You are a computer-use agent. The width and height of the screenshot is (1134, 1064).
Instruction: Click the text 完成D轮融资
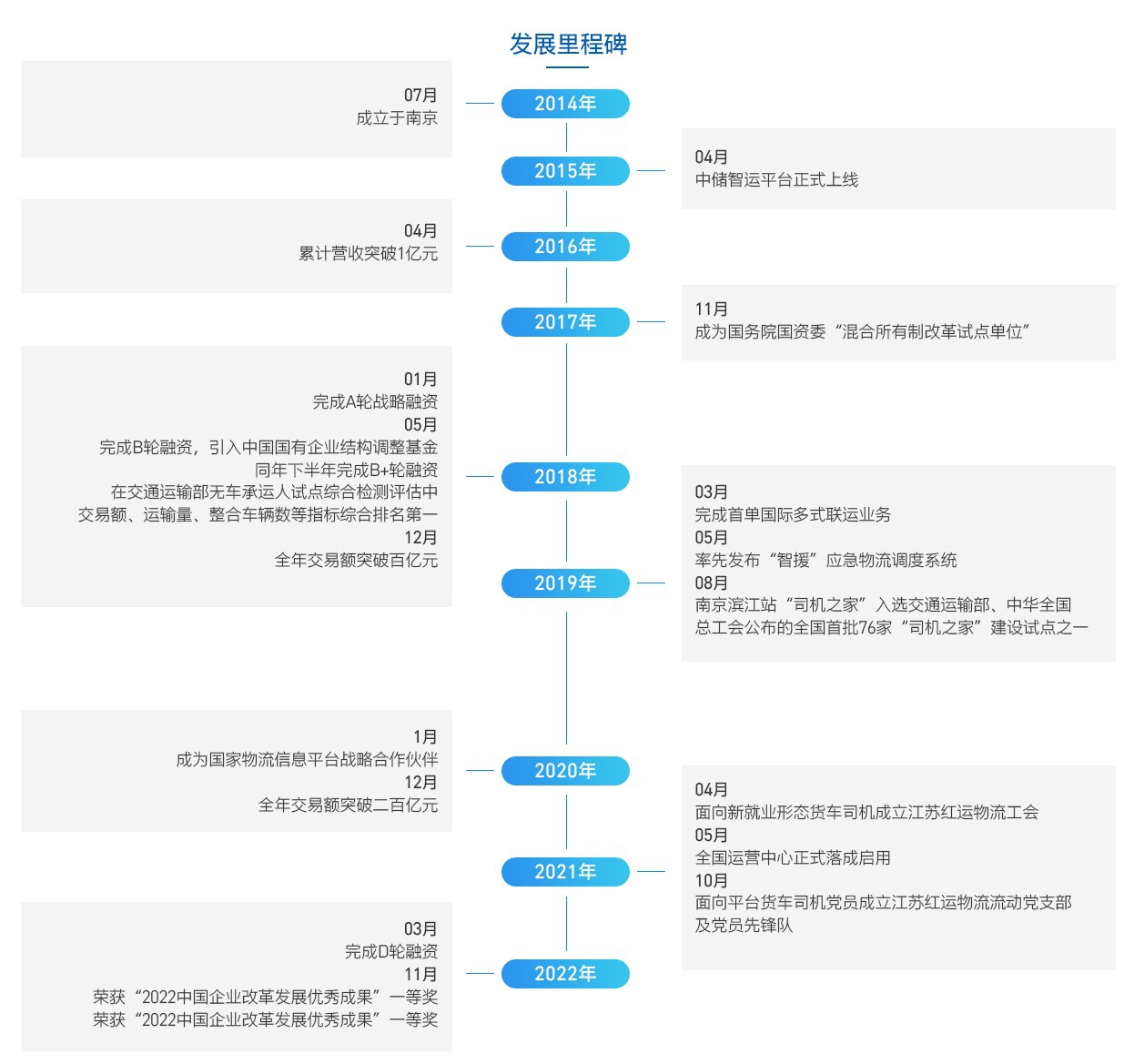click(x=391, y=952)
